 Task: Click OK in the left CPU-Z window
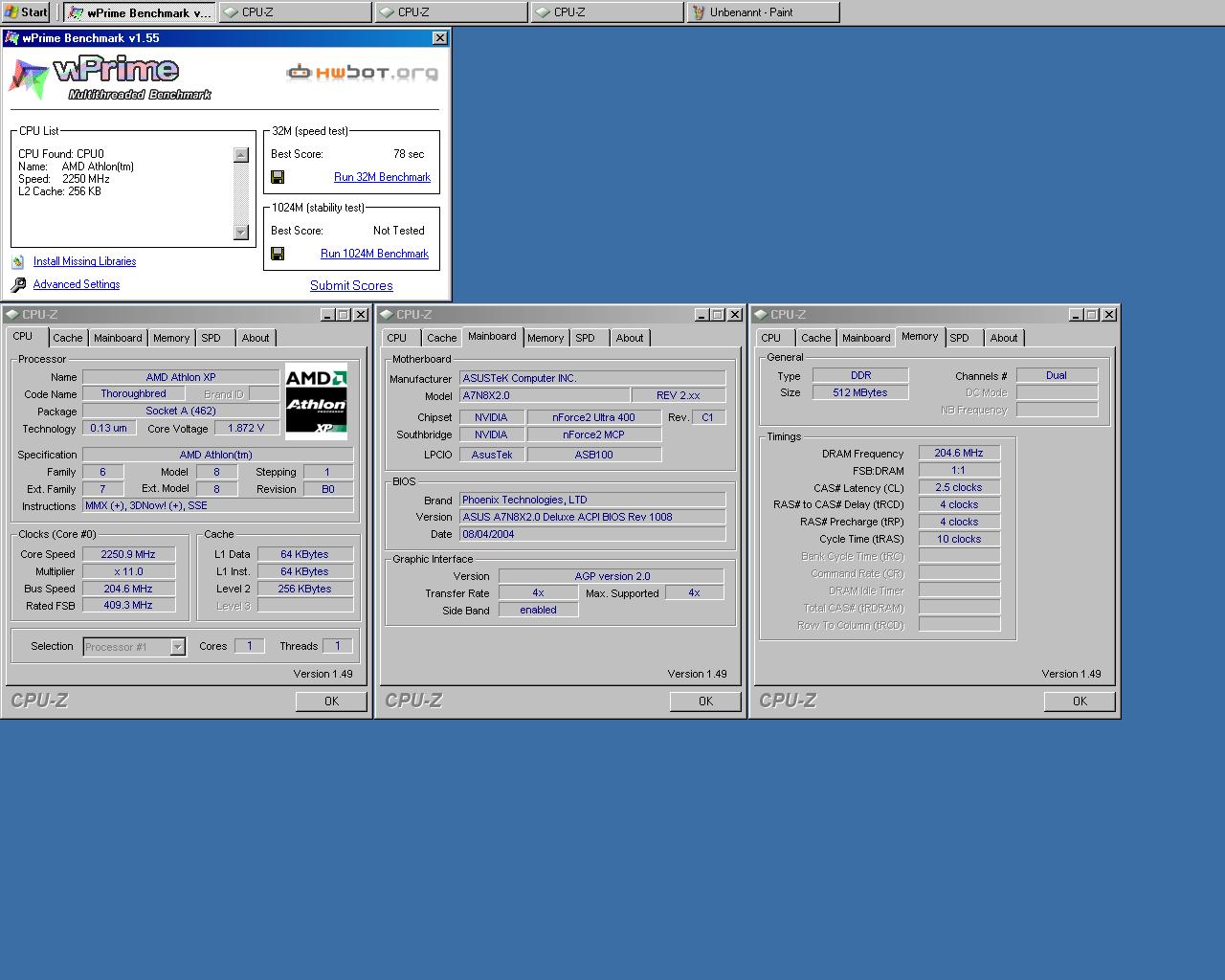click(331, 702)
